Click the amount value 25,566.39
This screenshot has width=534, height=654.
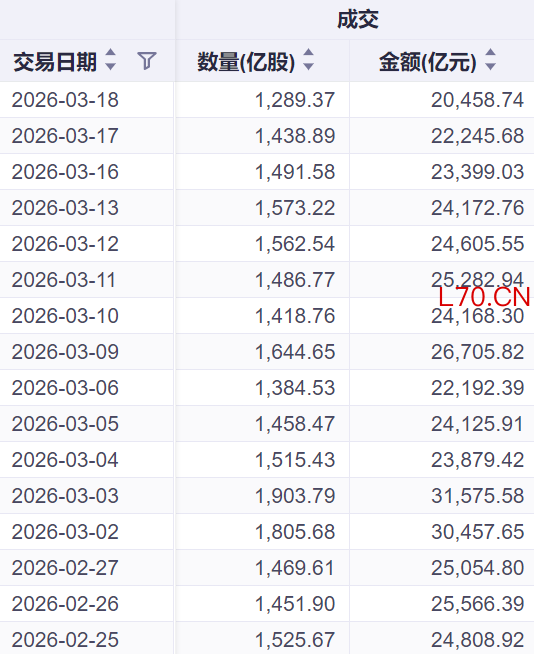tap(477, 604)
